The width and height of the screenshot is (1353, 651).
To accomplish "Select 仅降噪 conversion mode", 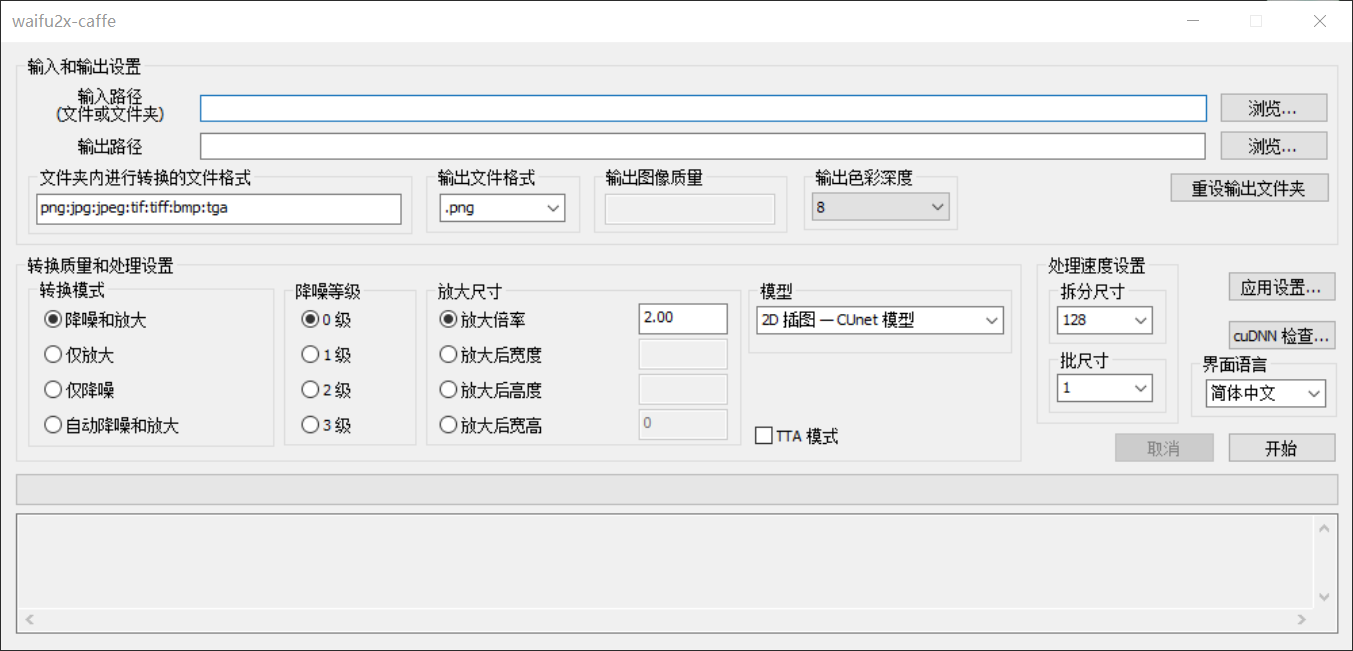I will coord(54,390).
